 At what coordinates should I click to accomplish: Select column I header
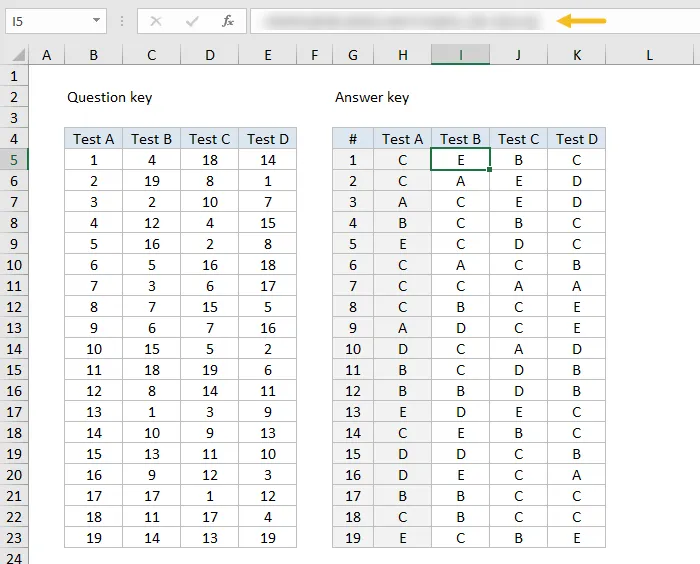[x=461, y=56]
